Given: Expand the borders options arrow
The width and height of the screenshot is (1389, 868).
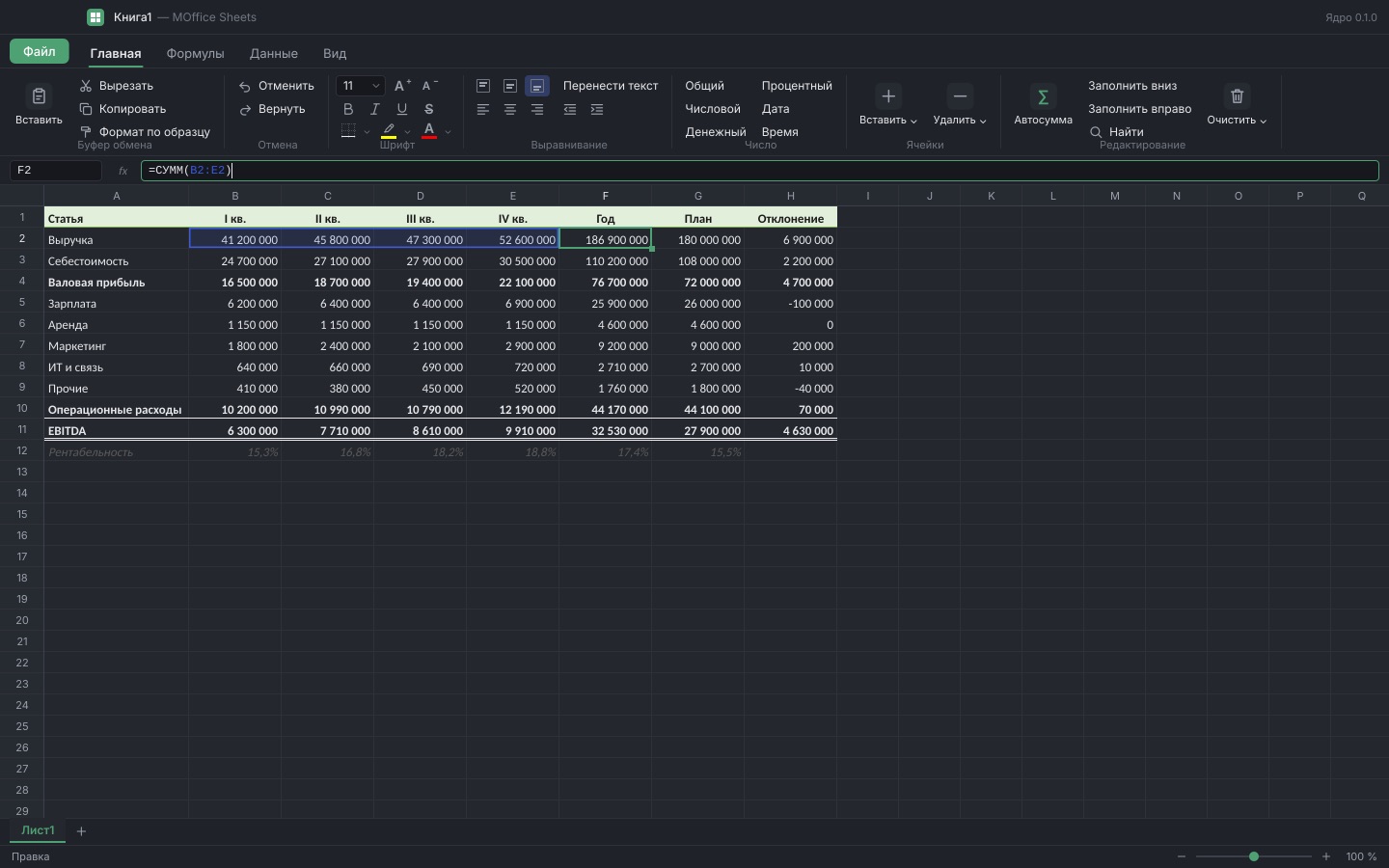Looking at the screenshot, I should pos(367,131).
